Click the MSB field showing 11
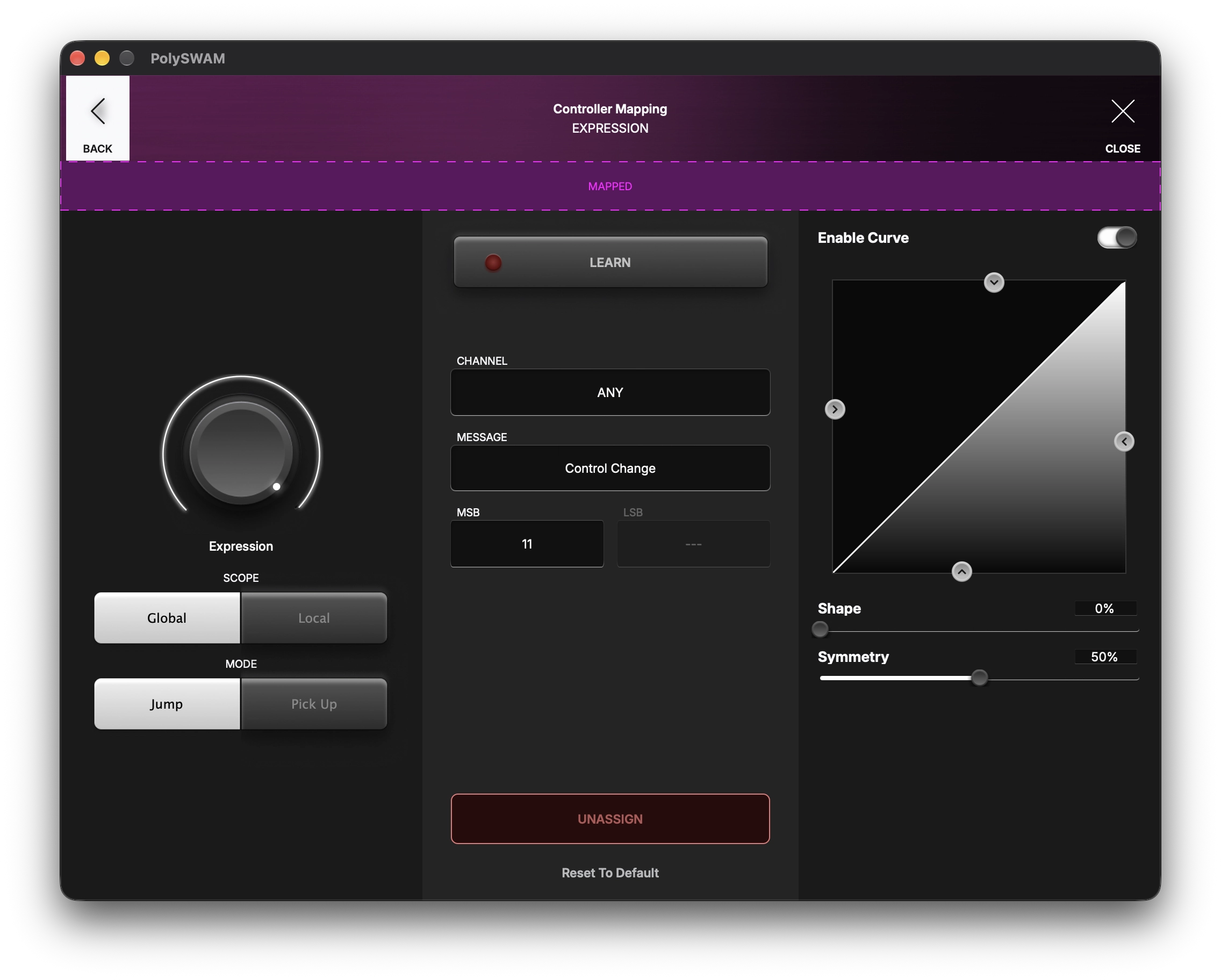 527,544
